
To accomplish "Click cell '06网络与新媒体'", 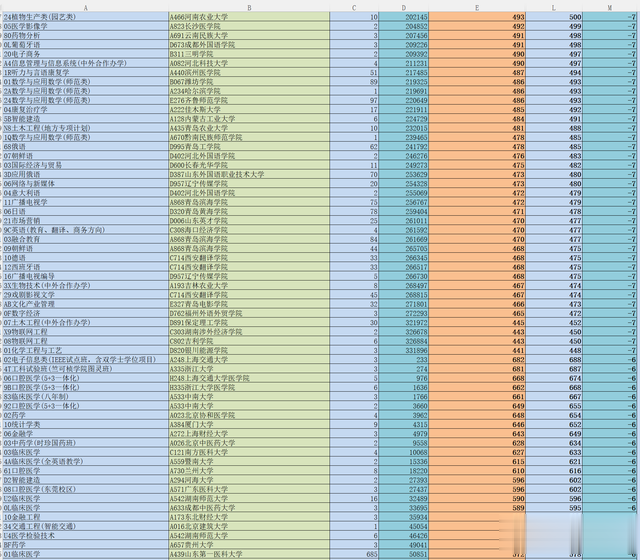I will point(85,184).
